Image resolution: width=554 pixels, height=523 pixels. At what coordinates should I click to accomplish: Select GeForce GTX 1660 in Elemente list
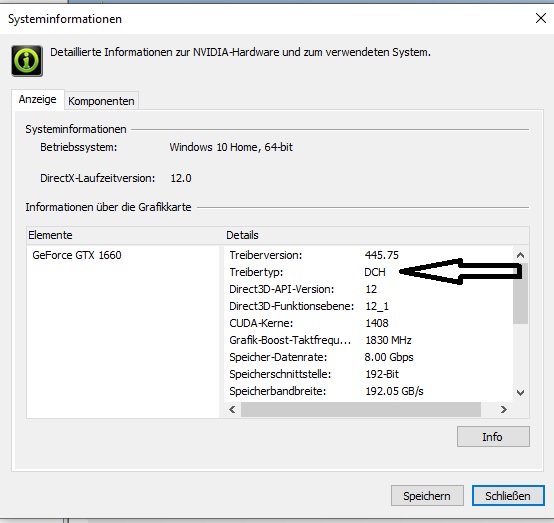[x=77, y=255]
